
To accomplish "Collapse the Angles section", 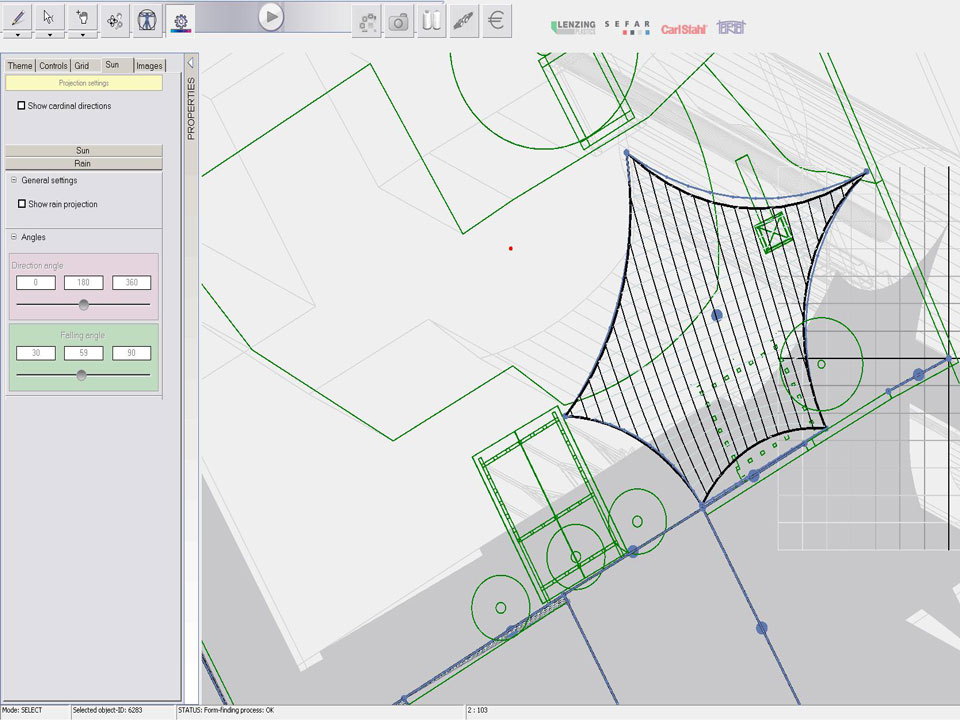I will pos(14,238).
